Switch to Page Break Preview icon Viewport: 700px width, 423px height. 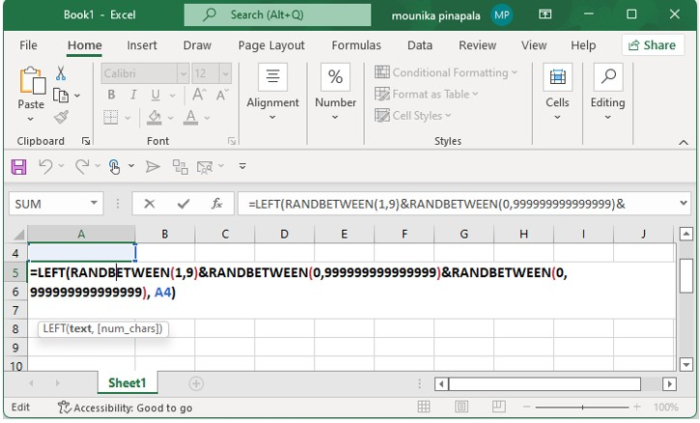tap(498, 406)
